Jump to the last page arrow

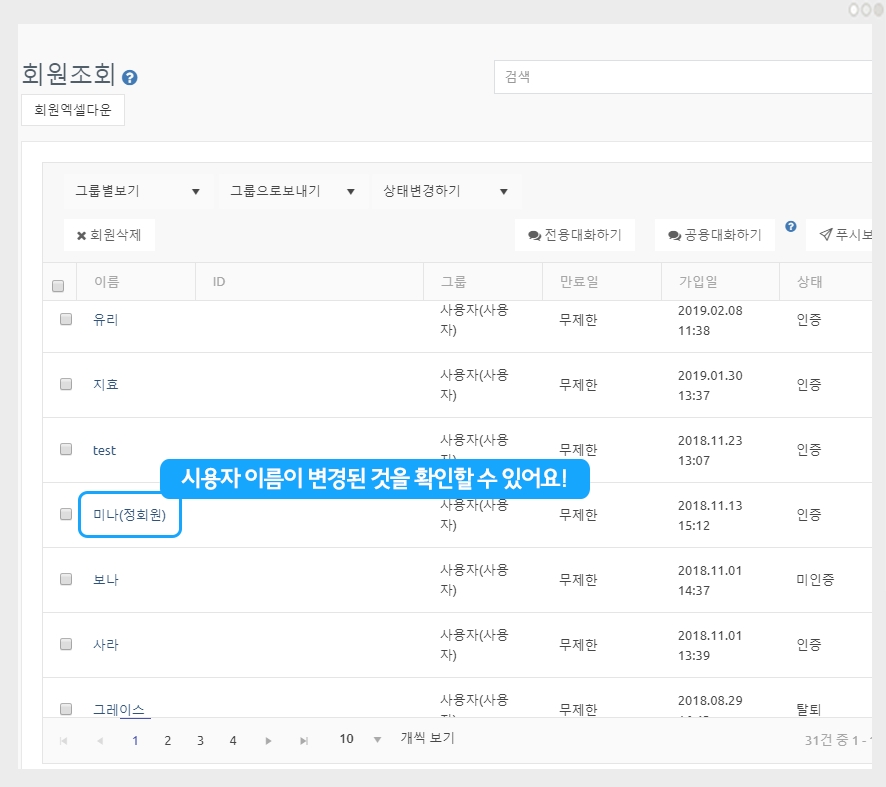pos(304,741)
